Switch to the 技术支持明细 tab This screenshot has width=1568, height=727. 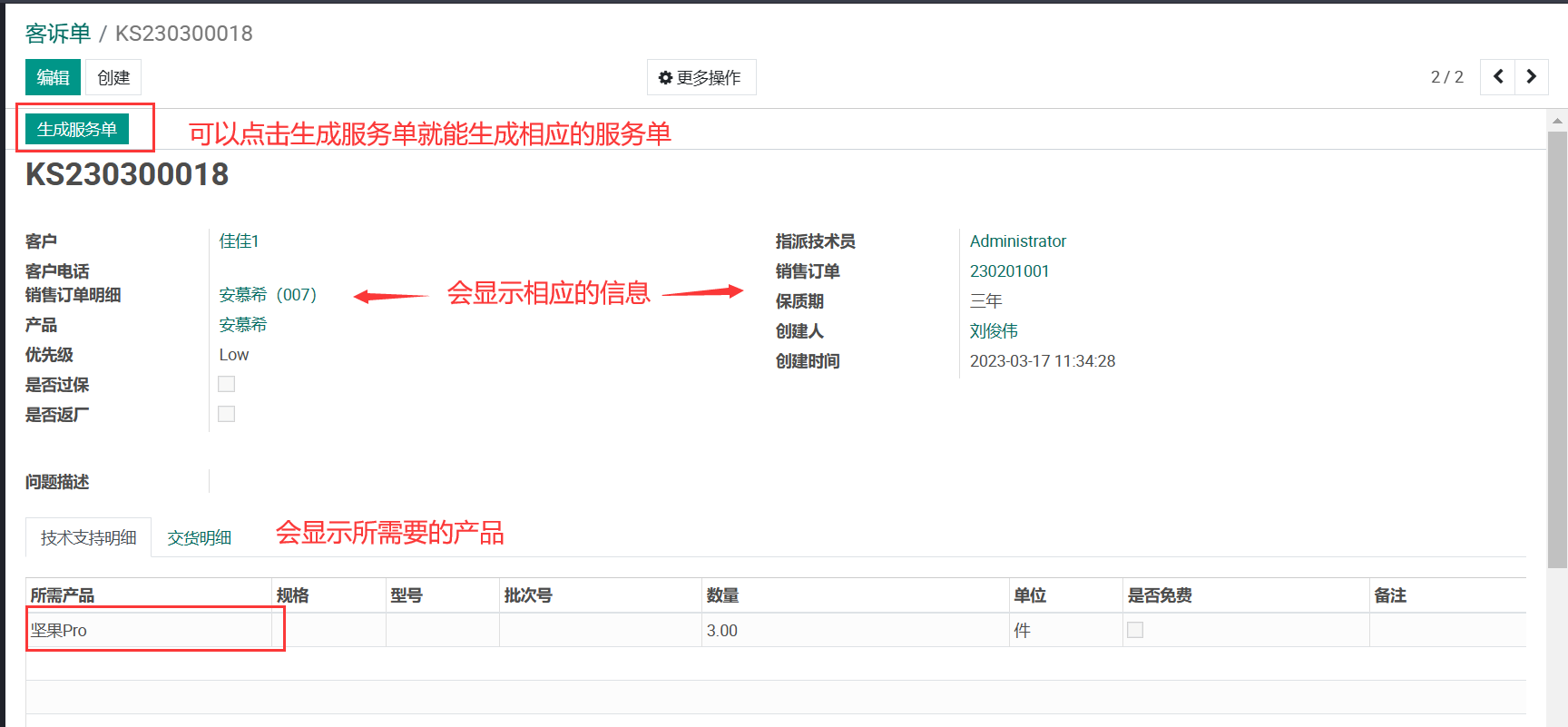click(x=88, y=537)
